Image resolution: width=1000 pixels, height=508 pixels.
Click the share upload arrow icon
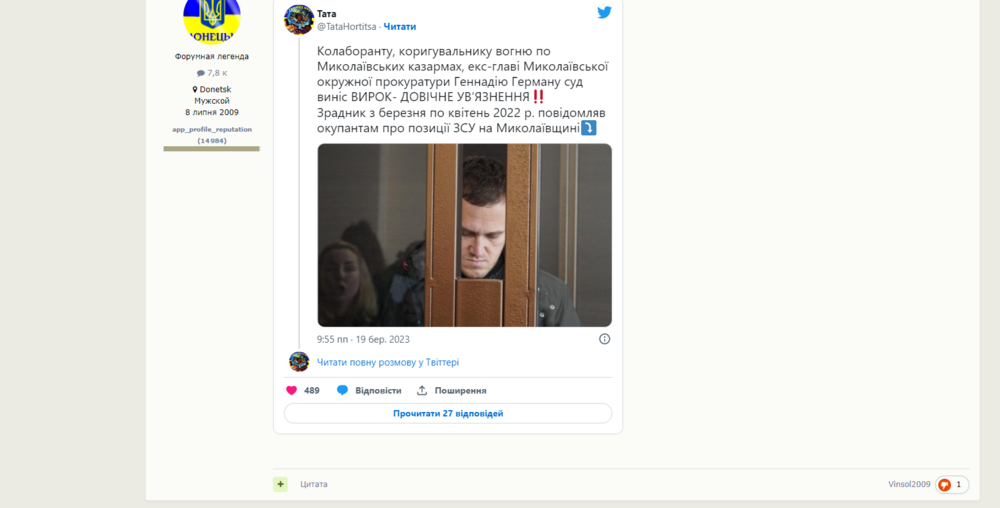click(422, 390)
